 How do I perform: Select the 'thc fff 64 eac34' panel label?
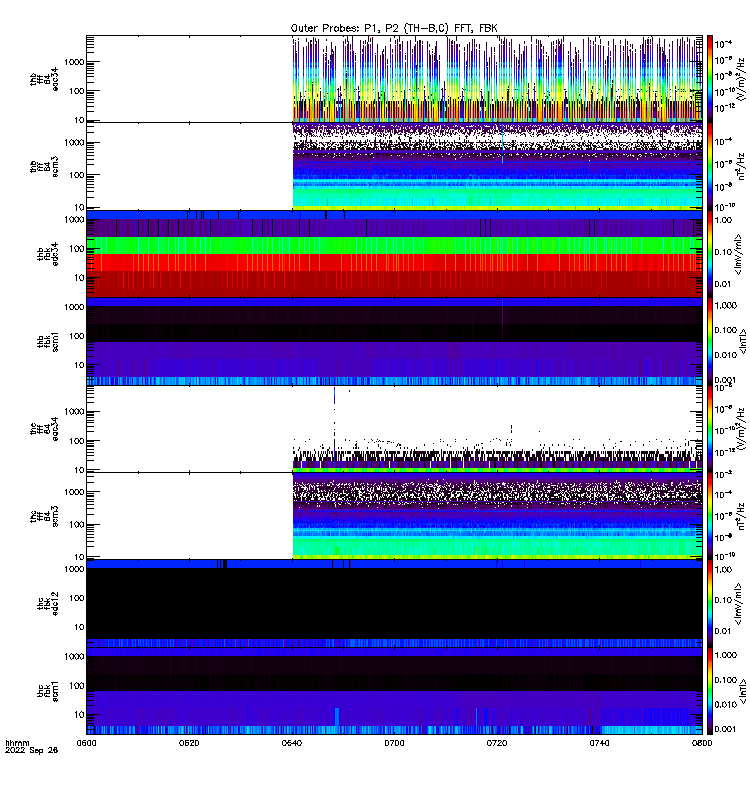point(44,429)
